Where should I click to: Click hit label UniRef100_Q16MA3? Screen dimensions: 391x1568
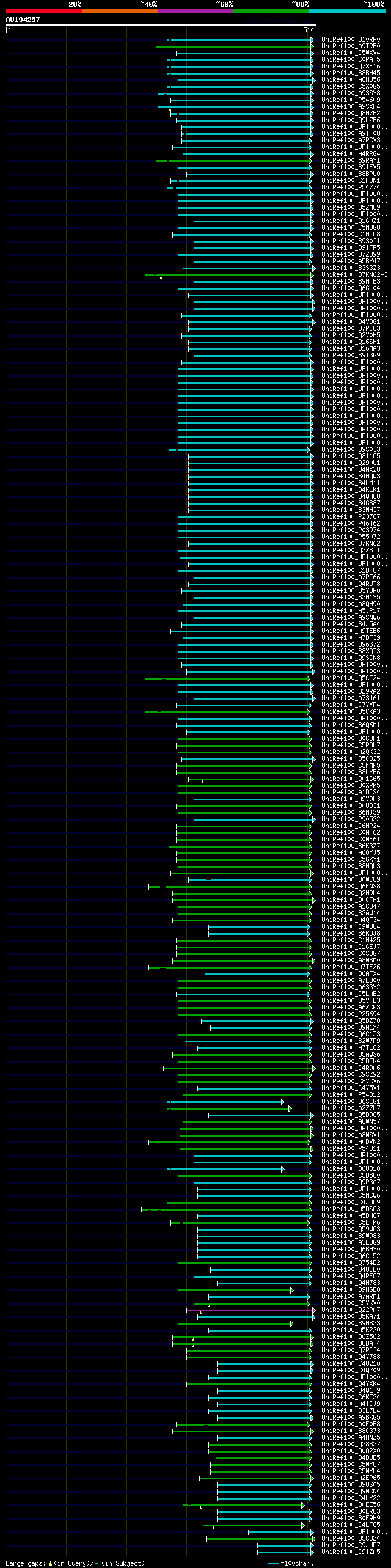point(351,349)
